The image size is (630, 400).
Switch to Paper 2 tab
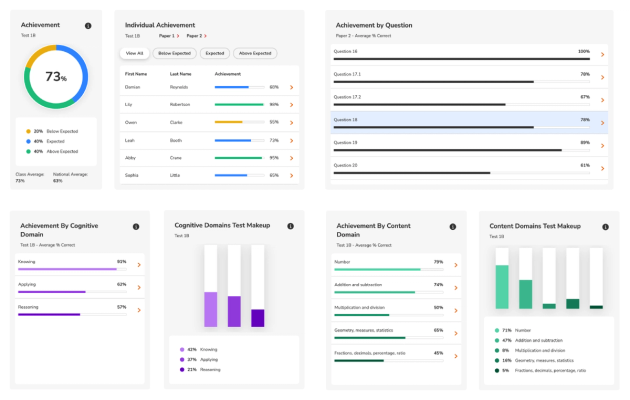[196, 36]
